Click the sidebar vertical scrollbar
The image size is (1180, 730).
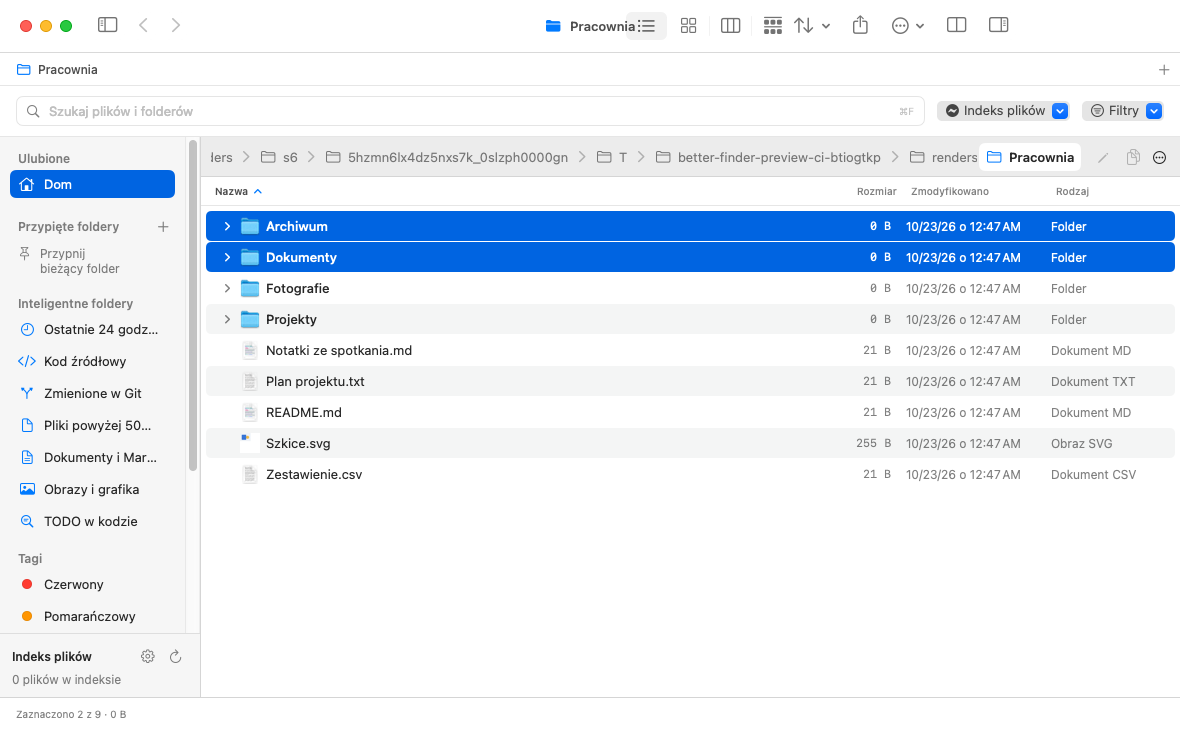click(193, 305)
